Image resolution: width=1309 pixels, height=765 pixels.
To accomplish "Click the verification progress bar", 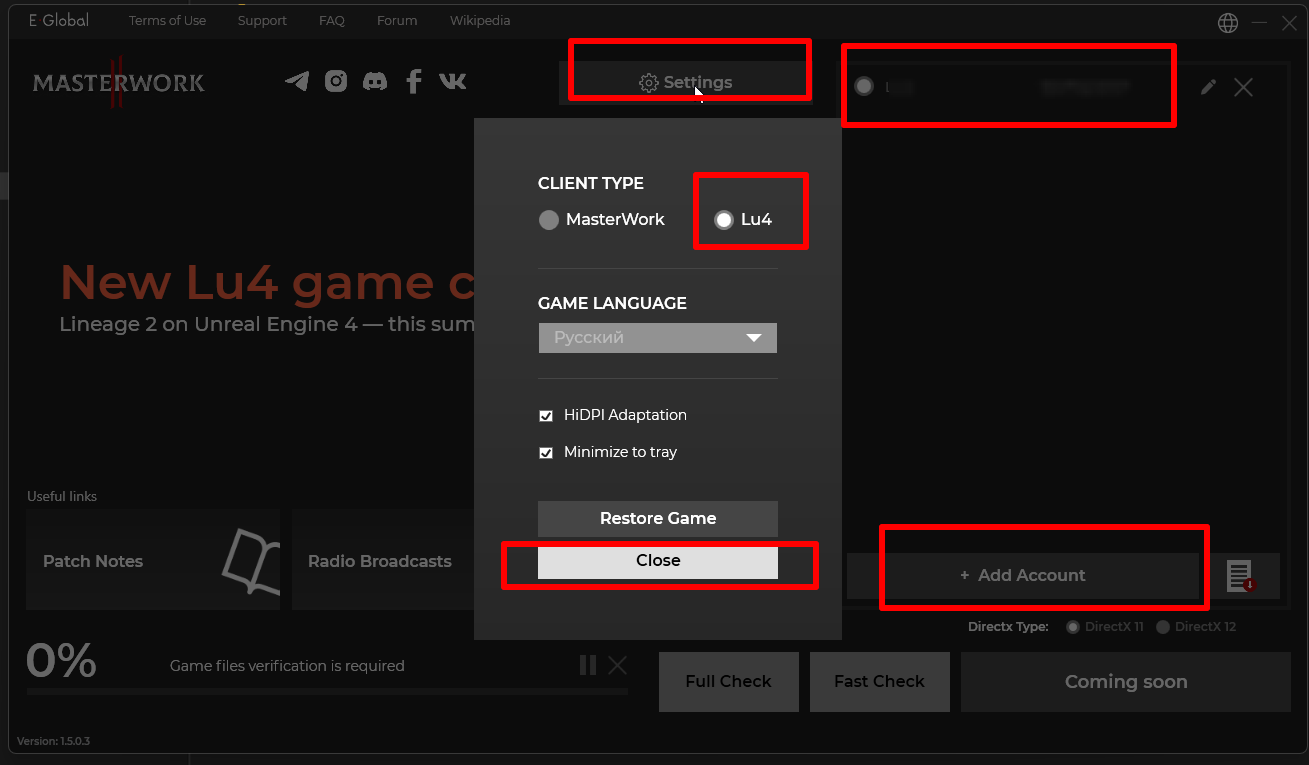I will click(x=327, y=691).
